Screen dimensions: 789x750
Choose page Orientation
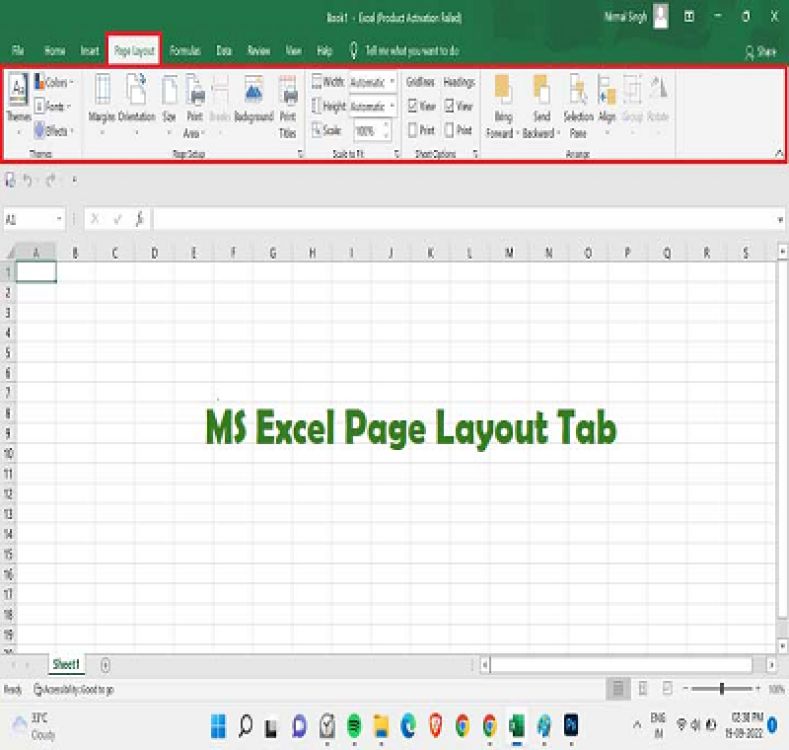pyautogui.click(x=136, y=104)
